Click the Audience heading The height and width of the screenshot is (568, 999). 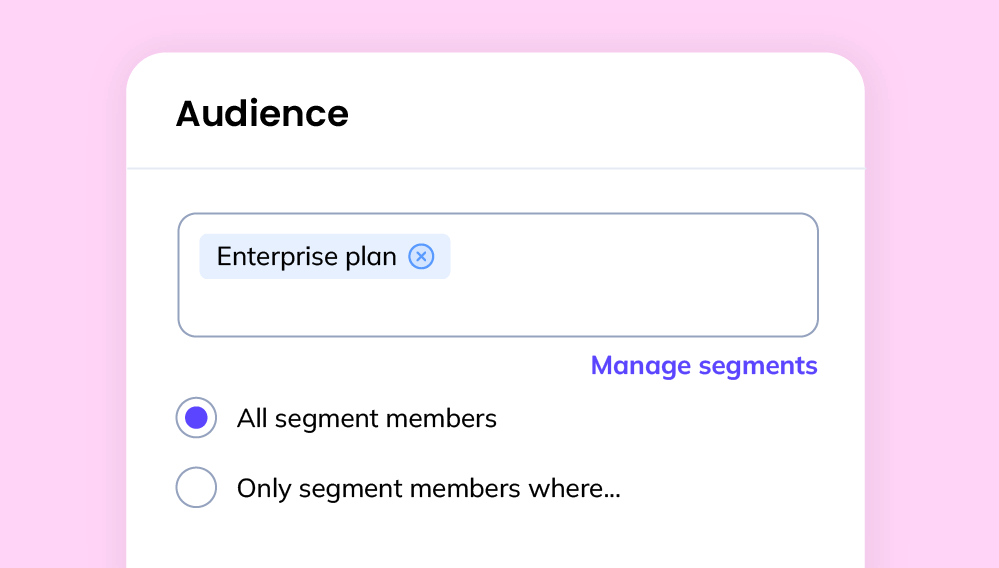262,114
